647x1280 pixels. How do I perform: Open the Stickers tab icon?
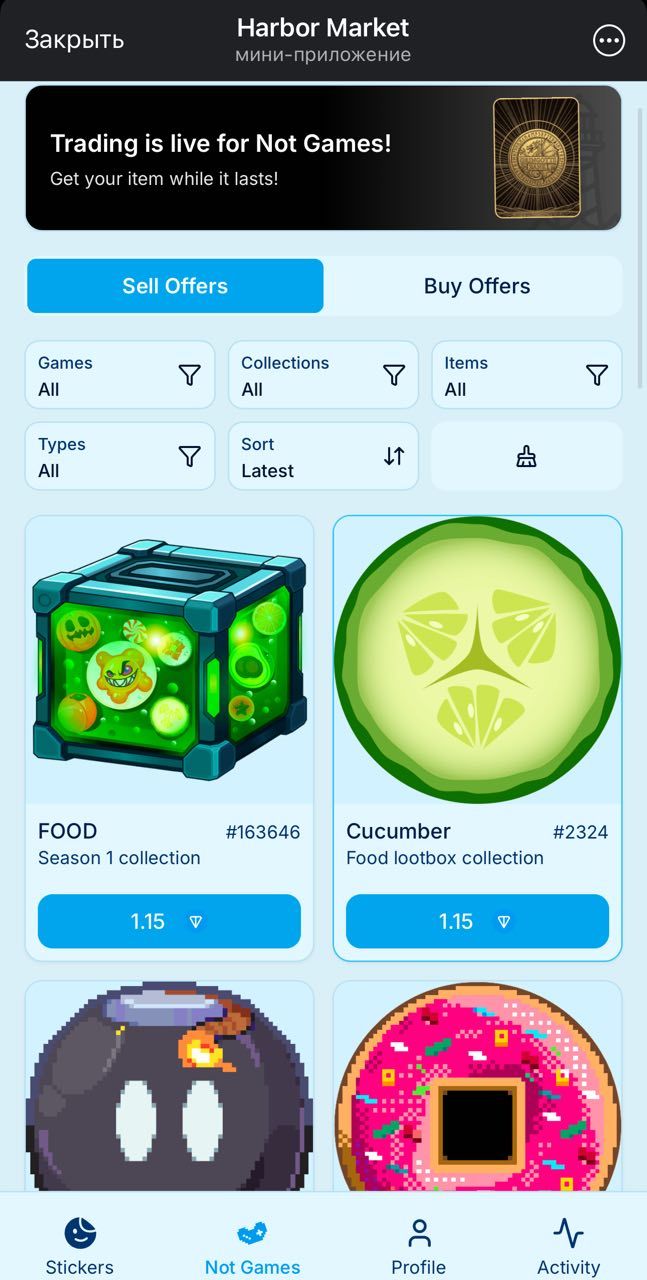click(78, 1235)
